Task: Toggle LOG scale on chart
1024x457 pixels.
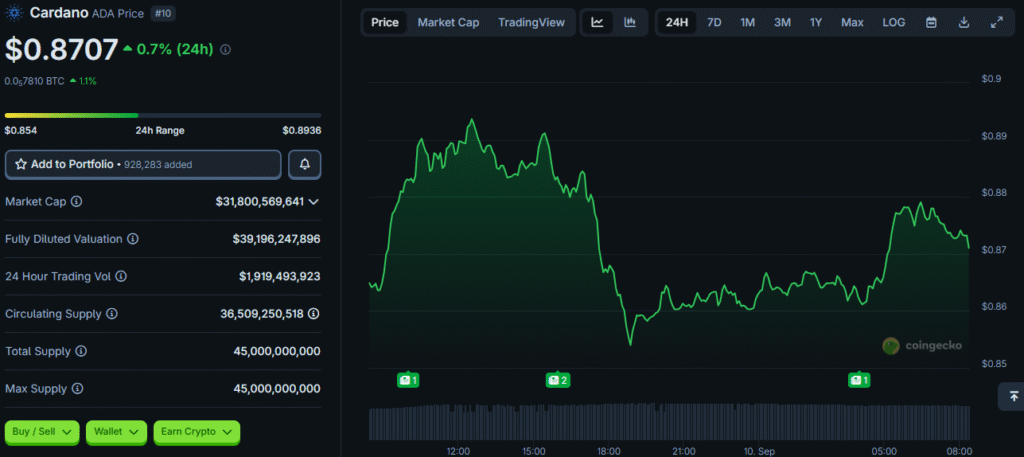Action: [894, 22]
